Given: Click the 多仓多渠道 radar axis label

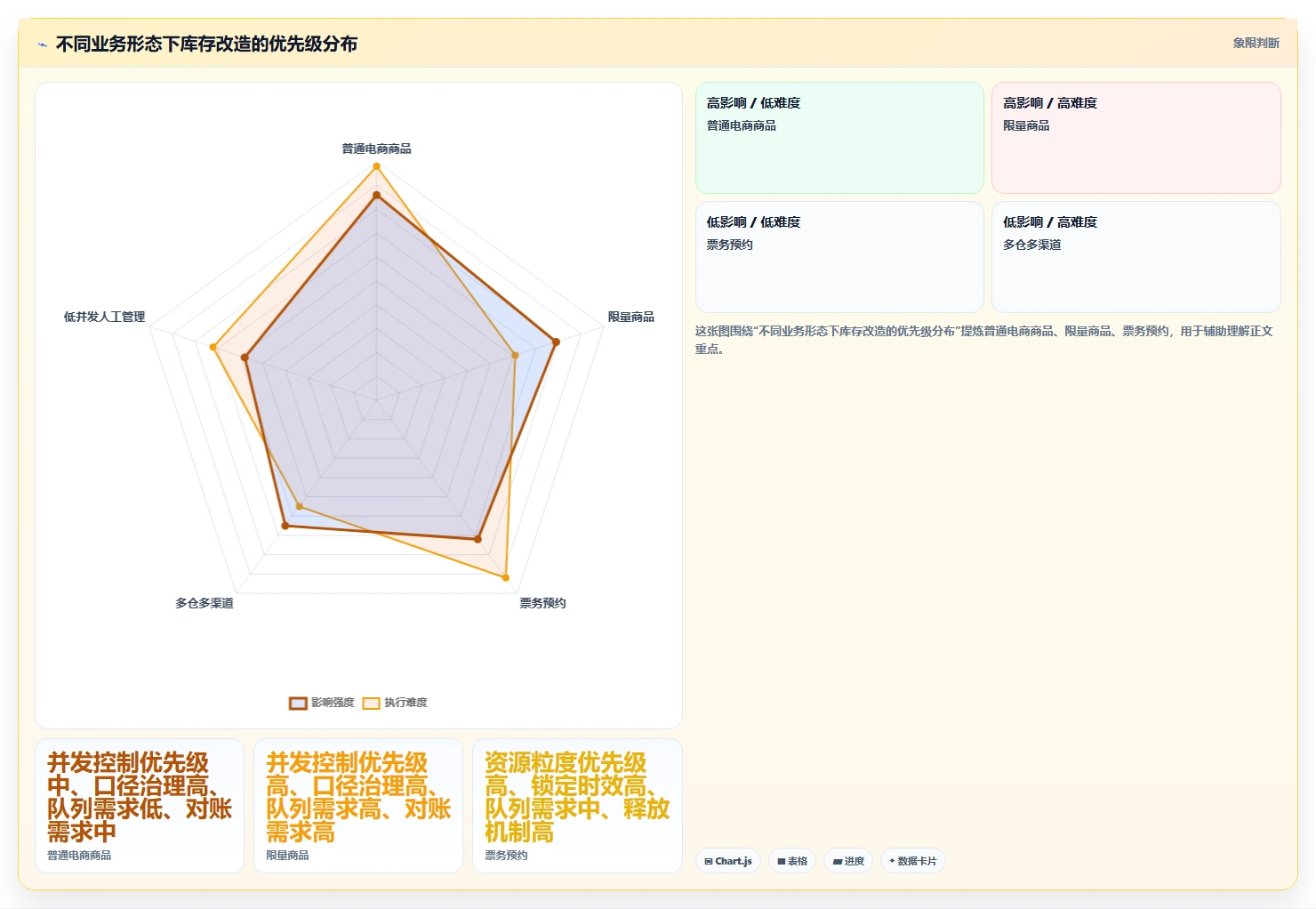Looking at the screenshot, I should 204,603.
